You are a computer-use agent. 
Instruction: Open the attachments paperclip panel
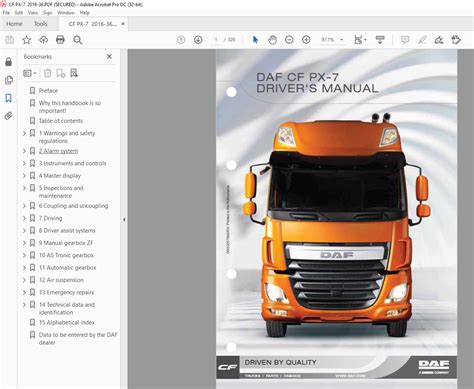point(9,116)
